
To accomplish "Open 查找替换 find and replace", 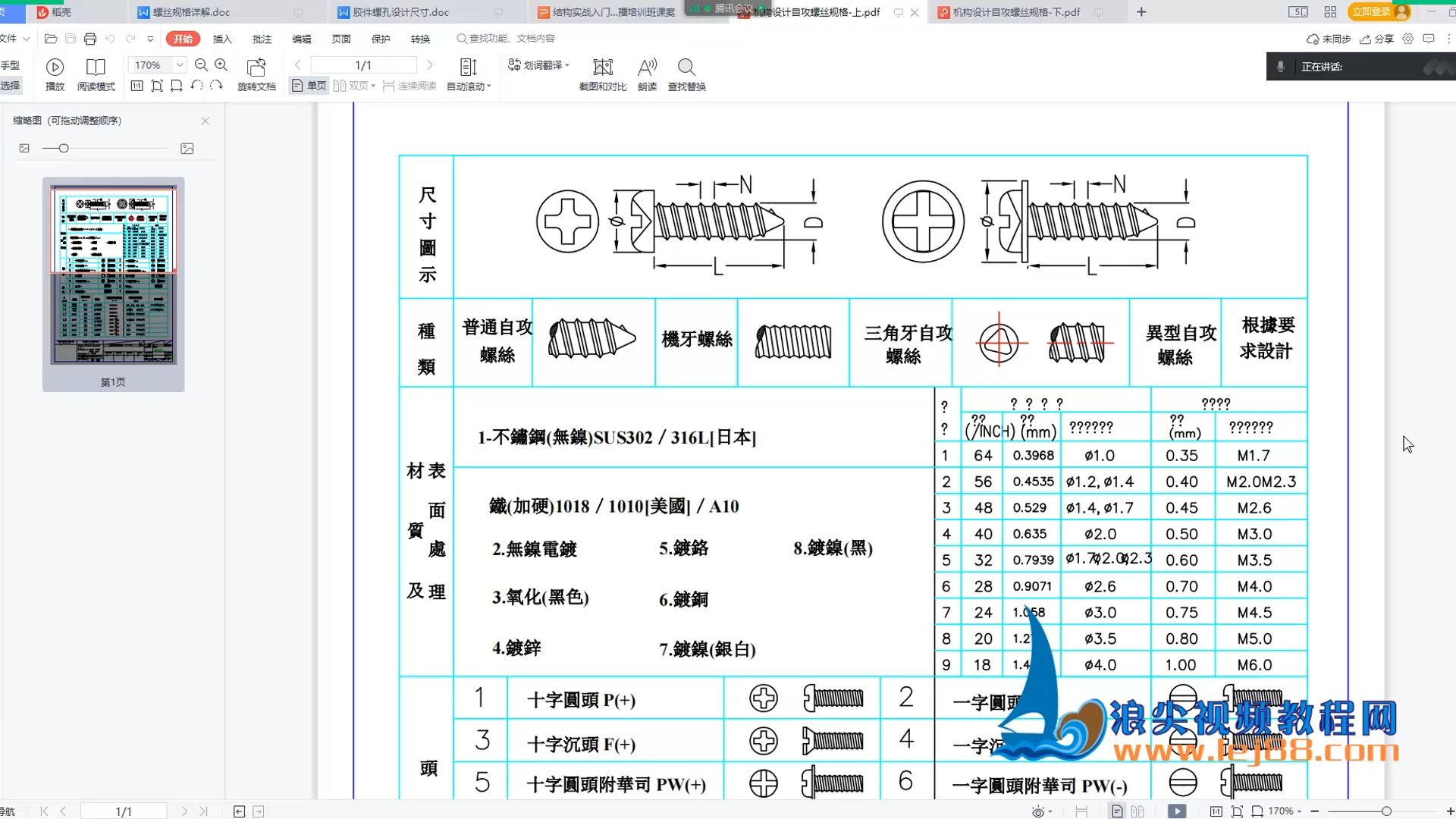I will 686,74.
